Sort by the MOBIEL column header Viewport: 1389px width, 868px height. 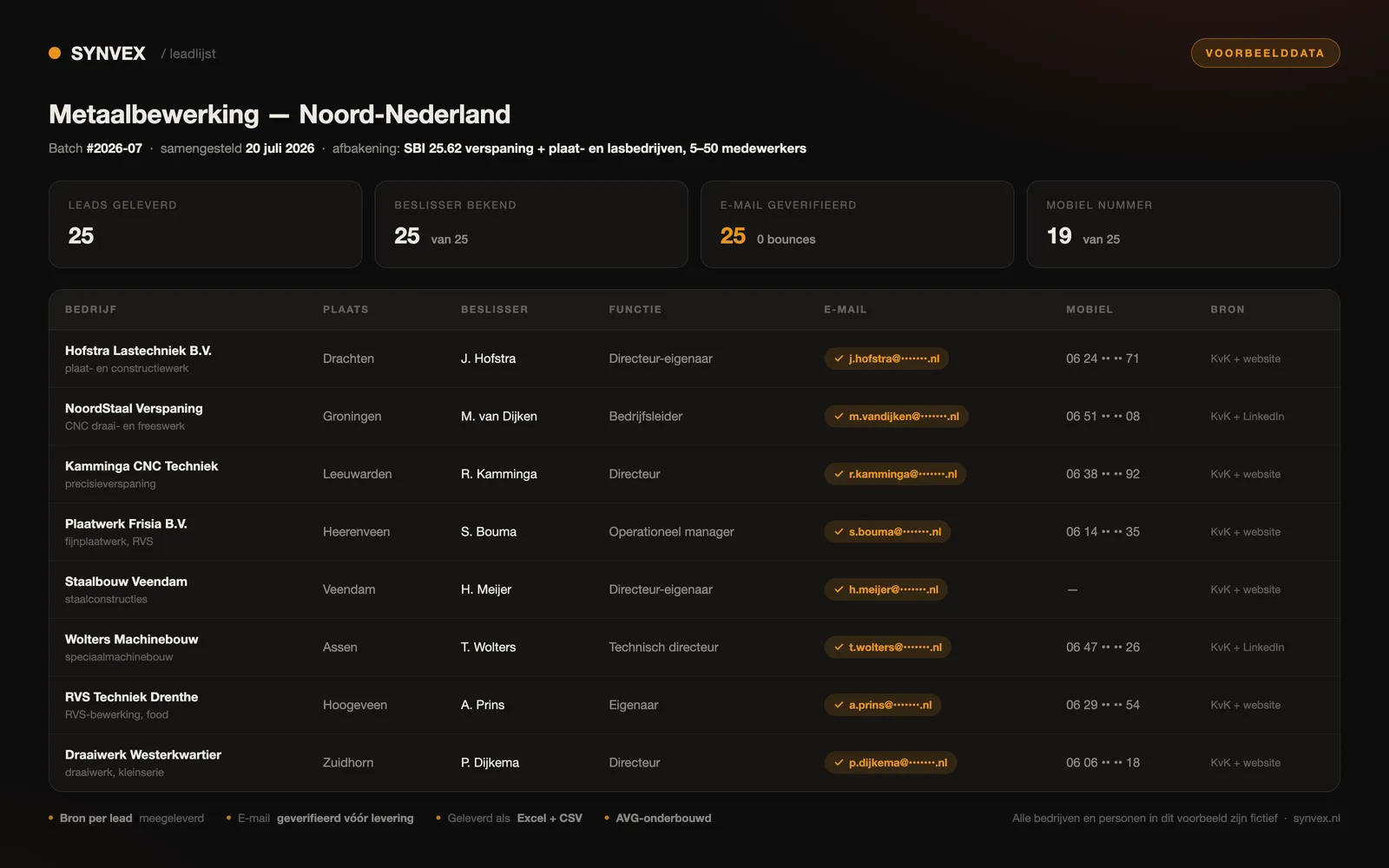tap(1089, 310)
